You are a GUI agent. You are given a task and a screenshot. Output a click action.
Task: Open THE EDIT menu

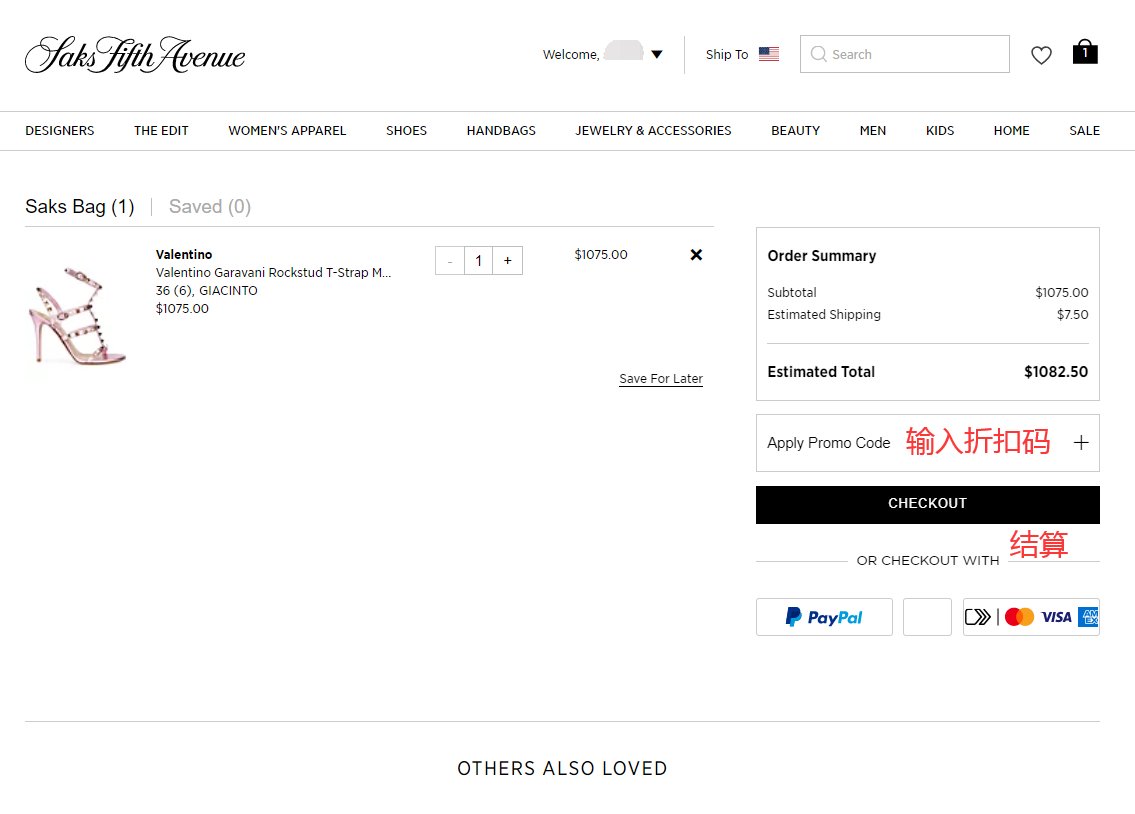pos(161,131)
